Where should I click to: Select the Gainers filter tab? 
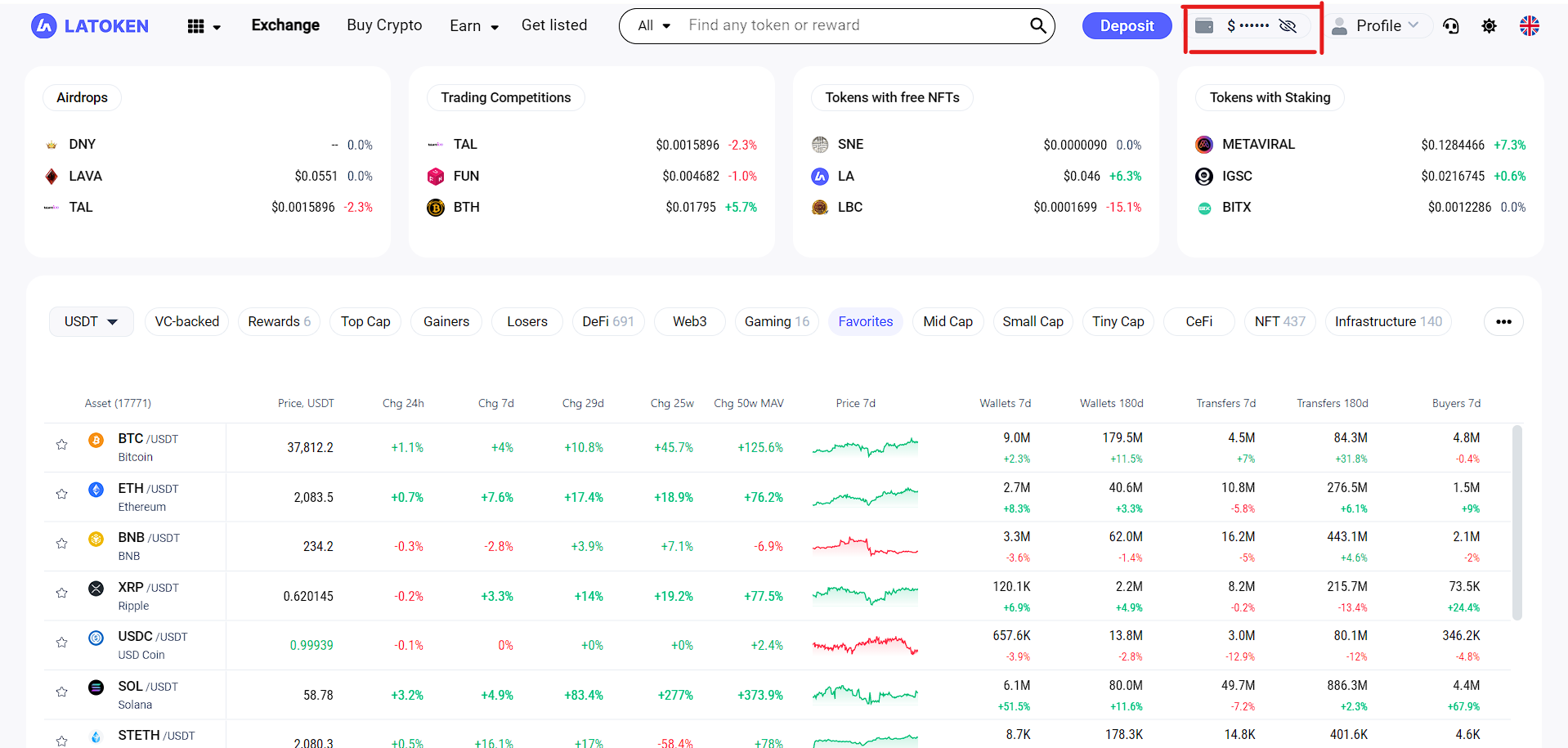pos(446,322)
